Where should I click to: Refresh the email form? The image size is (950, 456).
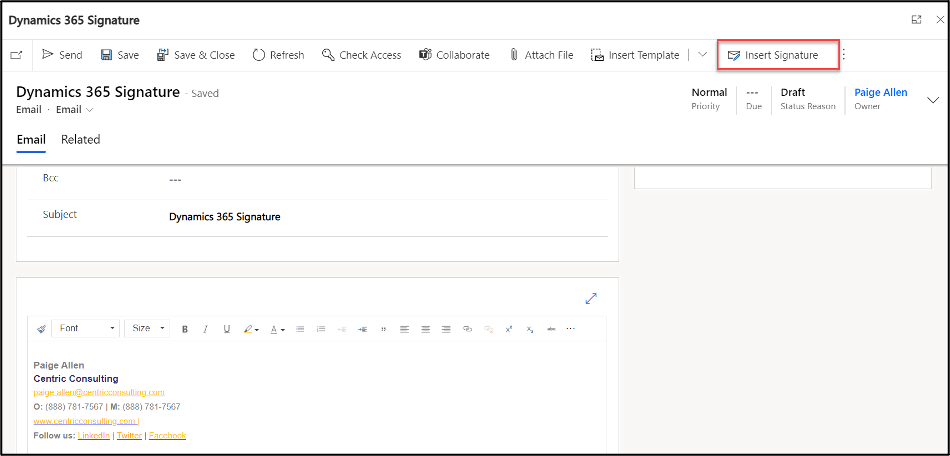(x=259, y=55)
